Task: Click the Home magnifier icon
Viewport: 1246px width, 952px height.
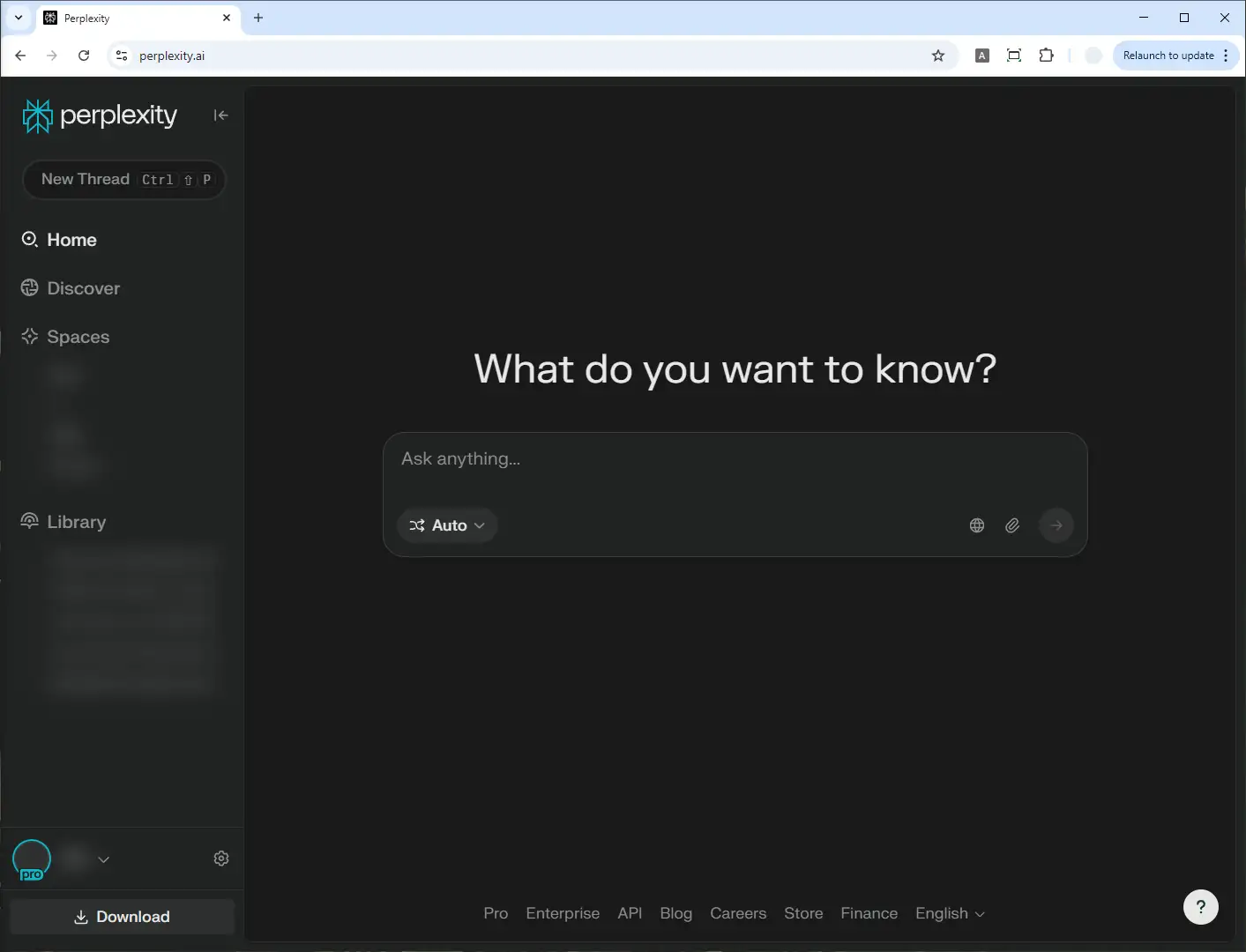Action: pos(30,240)
